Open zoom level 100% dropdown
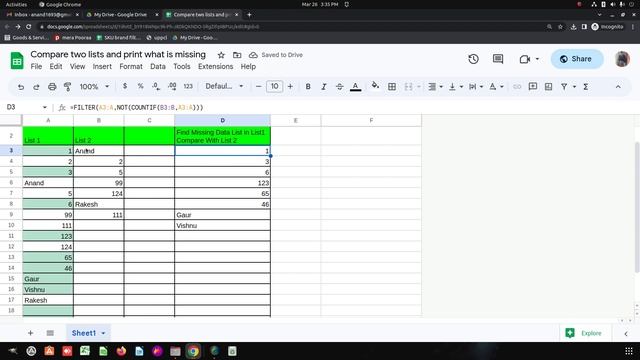The height and width of the screenshot is (360, 640). 94,87
